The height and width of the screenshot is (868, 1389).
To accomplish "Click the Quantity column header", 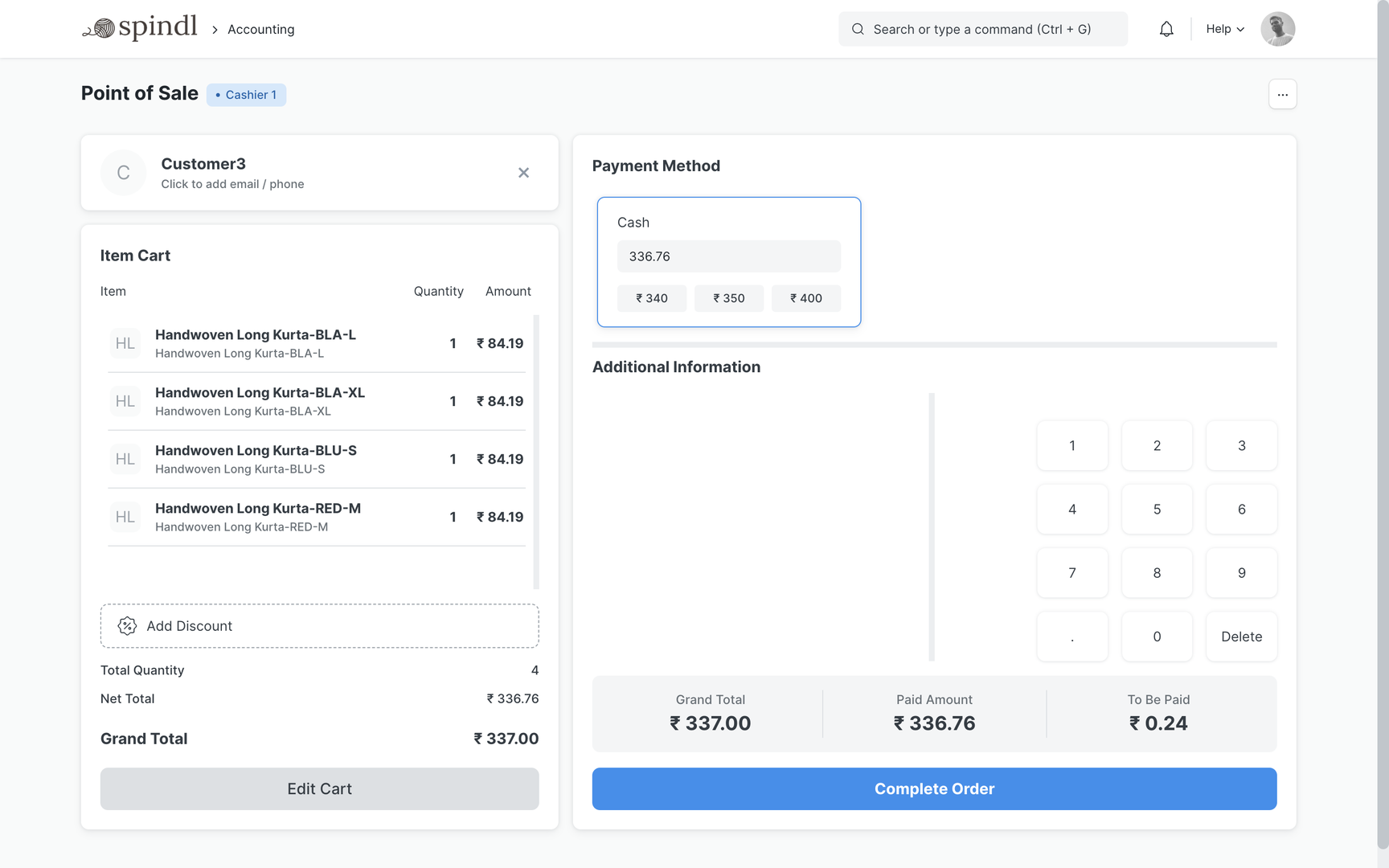I will pyautogui.click(x=438, y=291).
